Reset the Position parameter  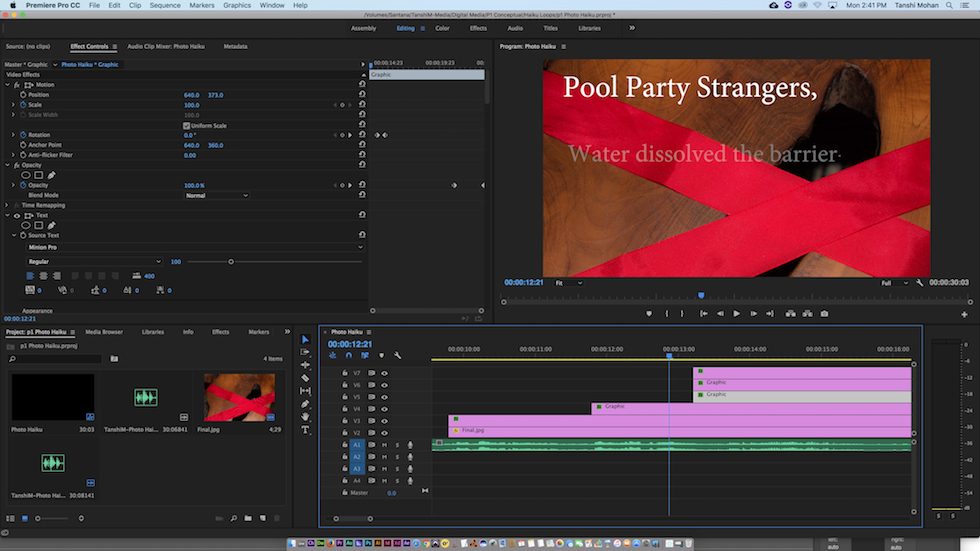click(x=362, y=94)
